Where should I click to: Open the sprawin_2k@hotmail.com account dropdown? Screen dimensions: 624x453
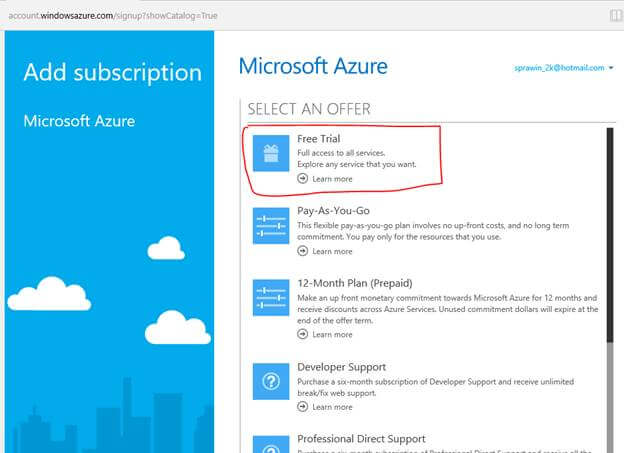coord(564,68)
